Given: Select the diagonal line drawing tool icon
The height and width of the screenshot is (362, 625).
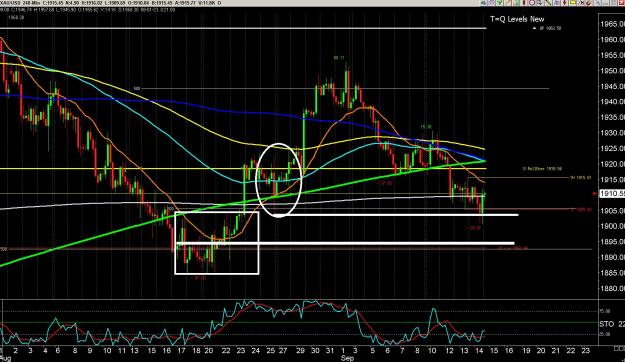Looking at the screenshot, I should [548, 2].
